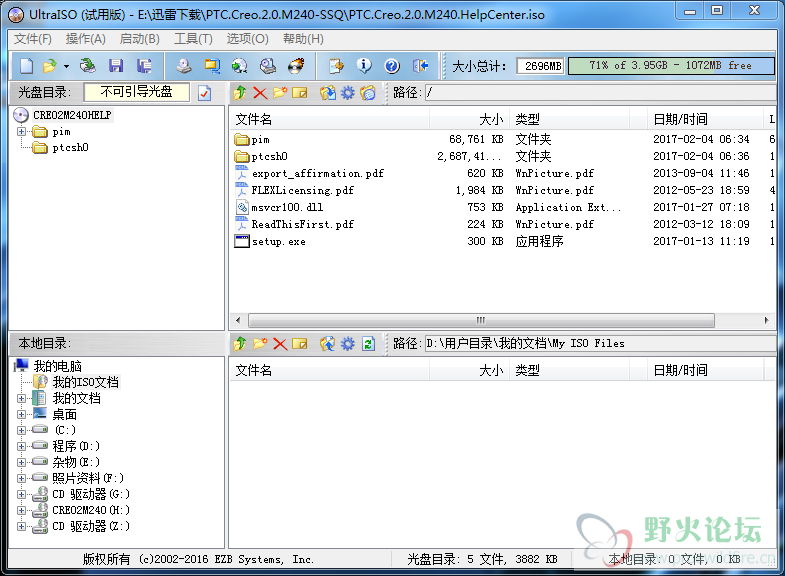Expand the (C:) drive node

pos(22,430)
